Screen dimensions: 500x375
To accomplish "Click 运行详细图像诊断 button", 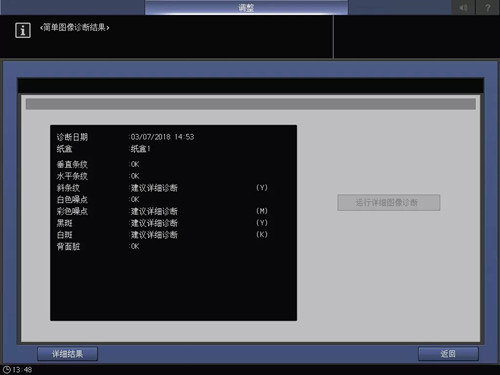I will 389,202.
